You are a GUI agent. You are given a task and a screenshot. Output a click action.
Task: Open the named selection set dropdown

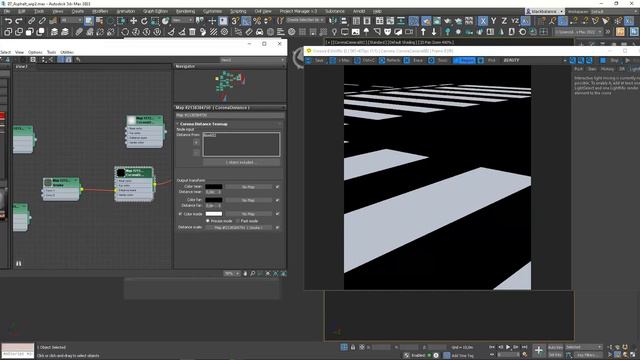304,20
